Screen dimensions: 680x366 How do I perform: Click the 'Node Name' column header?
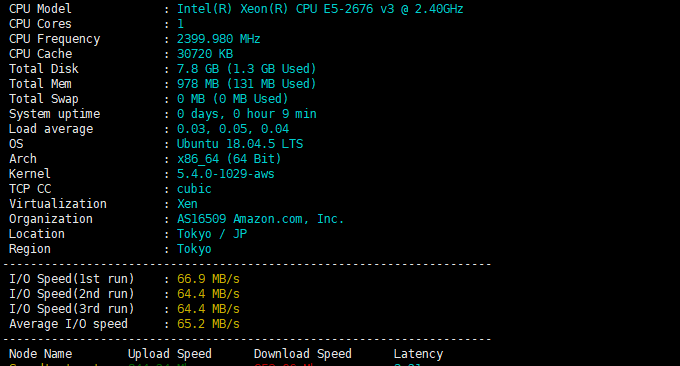[40, 354]
